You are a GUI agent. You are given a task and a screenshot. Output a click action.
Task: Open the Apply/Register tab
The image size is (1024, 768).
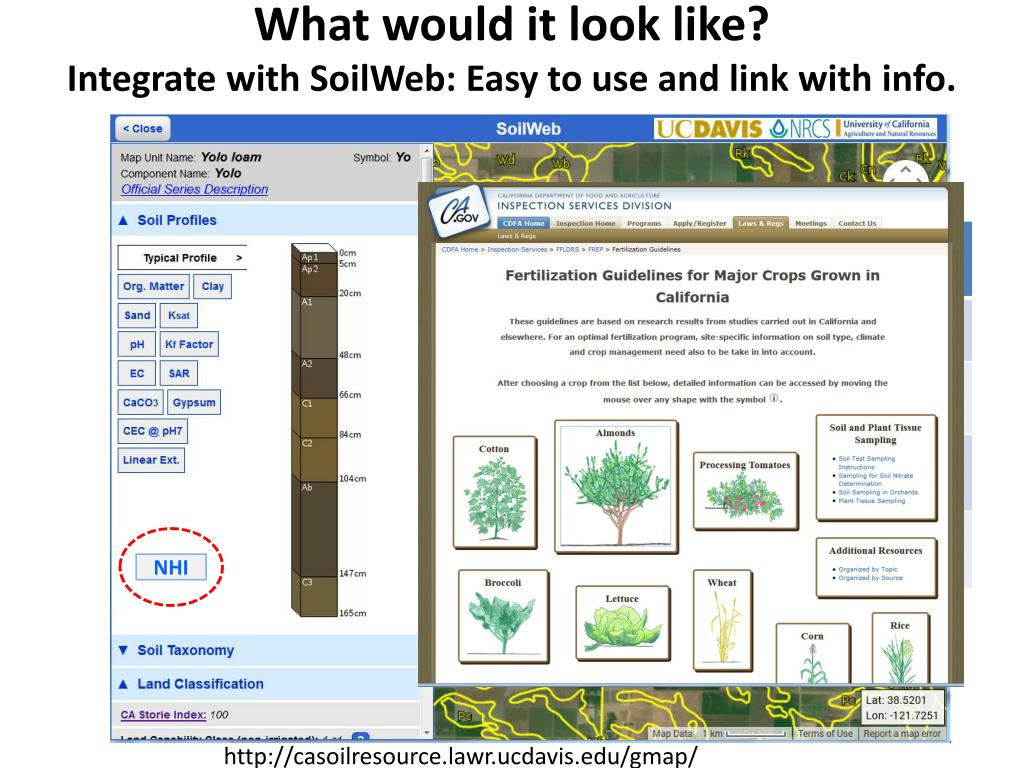click(x=699, y=223)
